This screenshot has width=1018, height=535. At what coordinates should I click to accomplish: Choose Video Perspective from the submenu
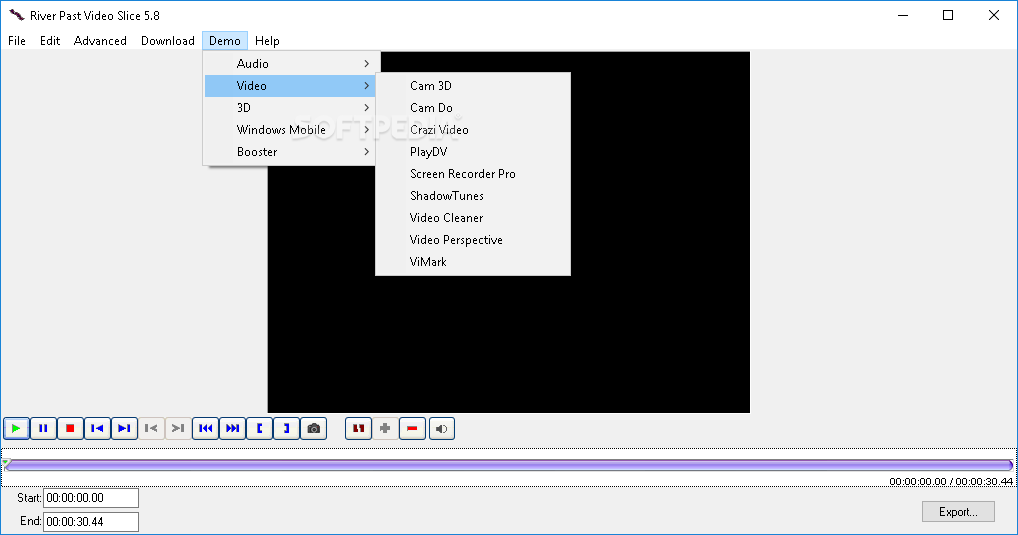tap(473, 240)
